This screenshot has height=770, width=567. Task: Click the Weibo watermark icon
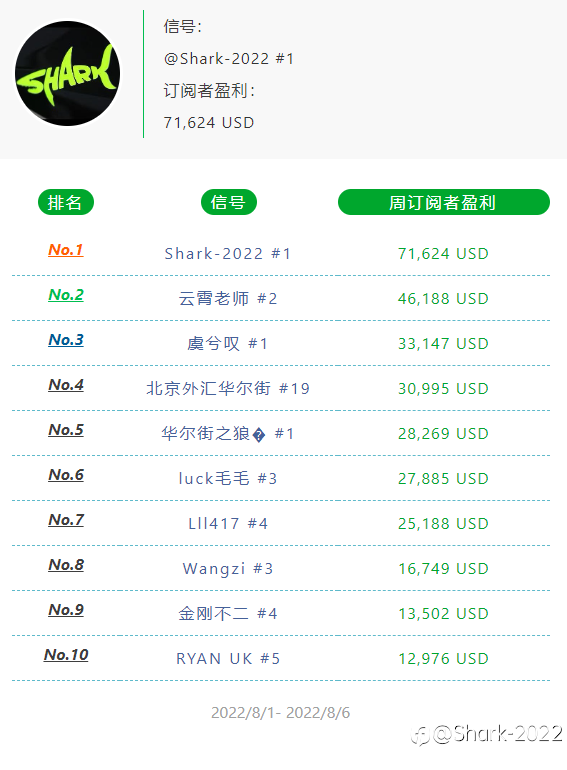tap(421, 736)
